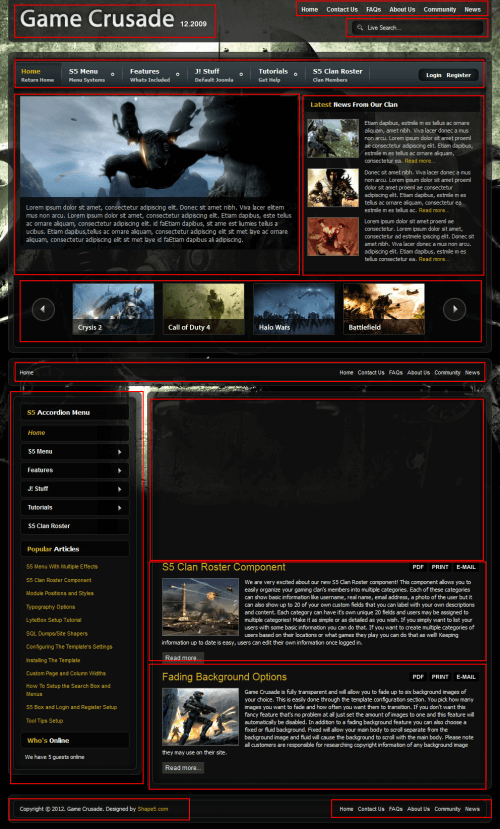This screenshot has width=500, height=829.
Task: Open Community in top header menu
Action: coord(440,10)
